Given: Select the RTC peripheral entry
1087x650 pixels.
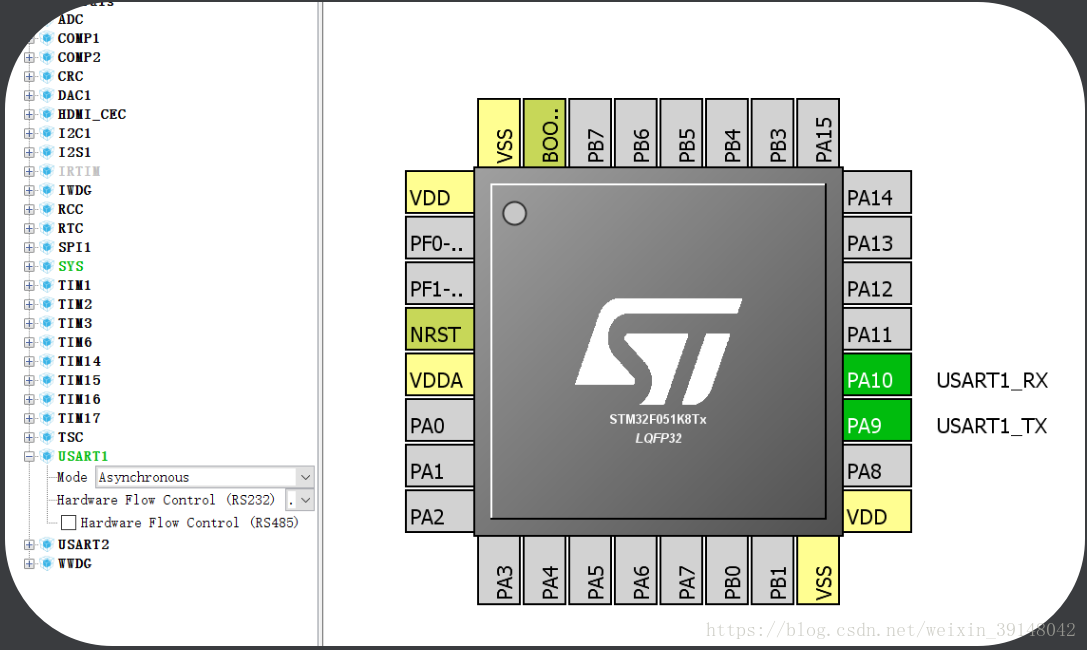Looking at the screenshot, I should click(70, 228).
